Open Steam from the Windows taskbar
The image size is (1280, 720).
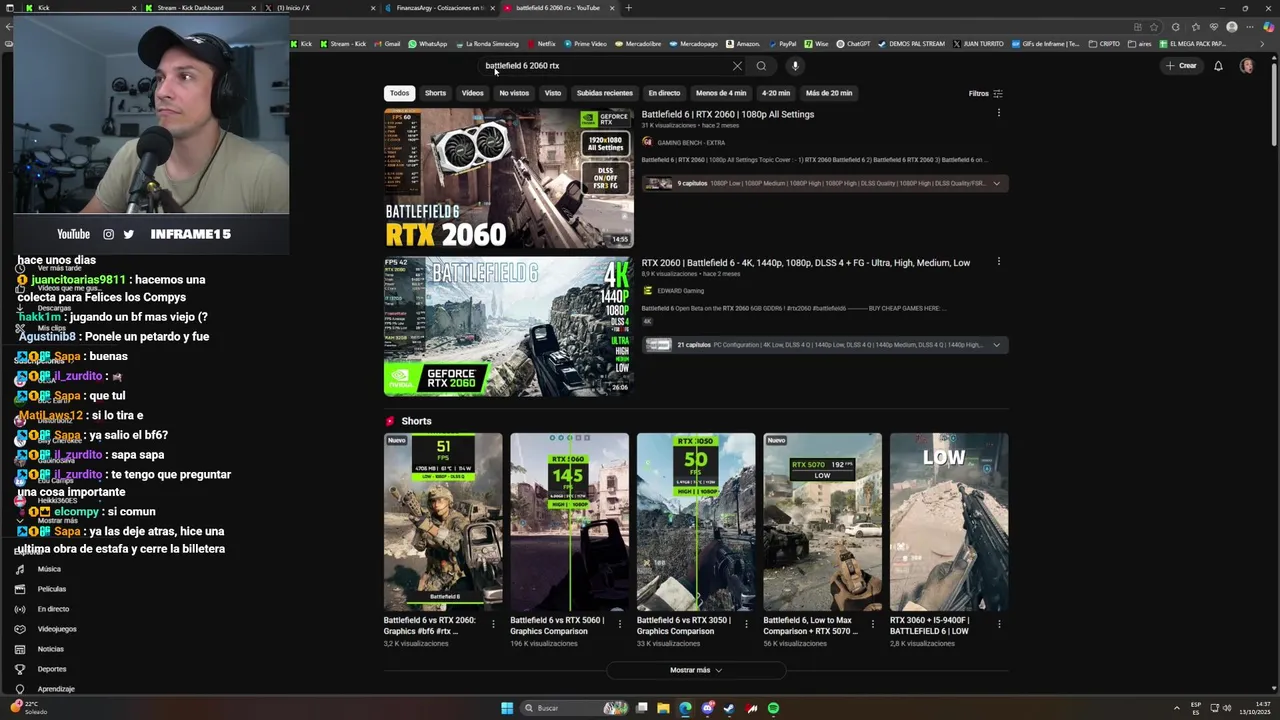[729, 708]
